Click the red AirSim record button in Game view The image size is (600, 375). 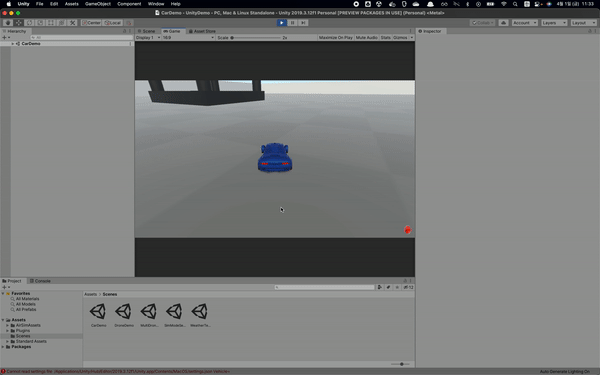point(408,230)
